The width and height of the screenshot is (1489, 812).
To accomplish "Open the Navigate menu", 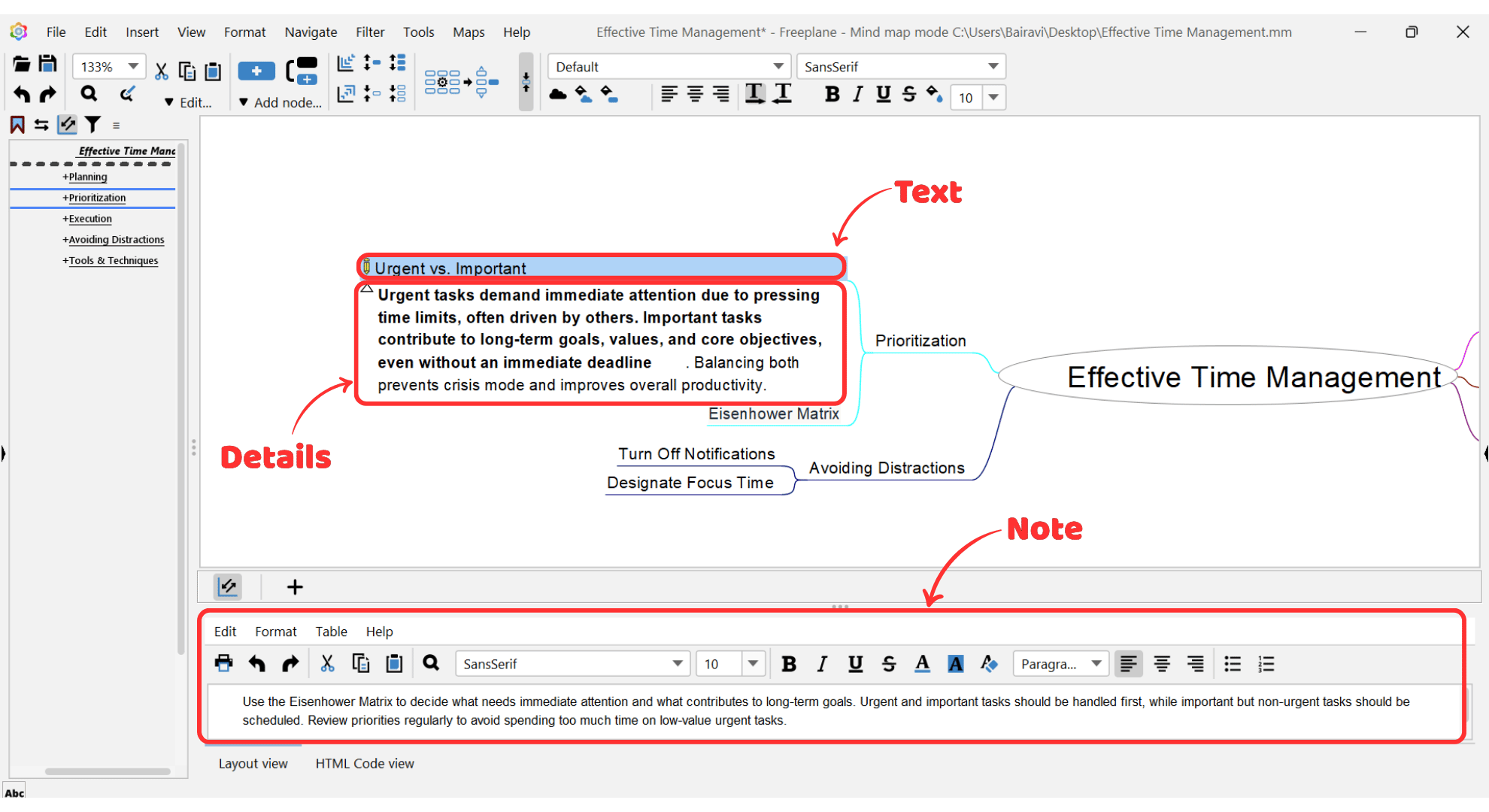I will (x=311, y=32).
